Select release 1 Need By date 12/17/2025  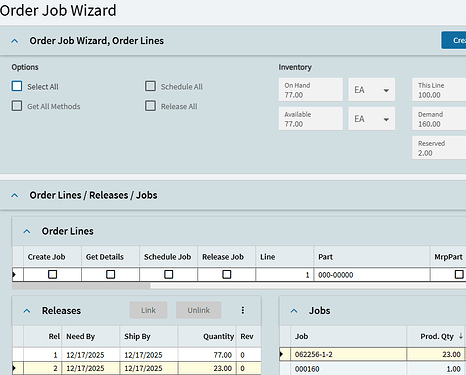[x=90, y=355]
